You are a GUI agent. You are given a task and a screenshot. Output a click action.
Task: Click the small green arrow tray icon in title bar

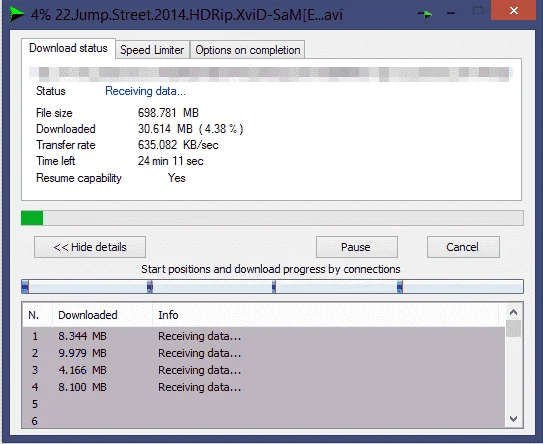pyautogui.click(x=425, y=14)
